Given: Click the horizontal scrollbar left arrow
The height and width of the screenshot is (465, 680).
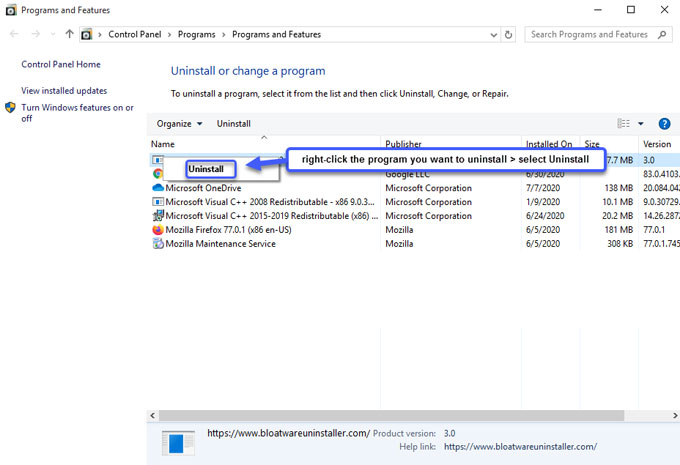Looking at the screenshot, I should [153, 415].
